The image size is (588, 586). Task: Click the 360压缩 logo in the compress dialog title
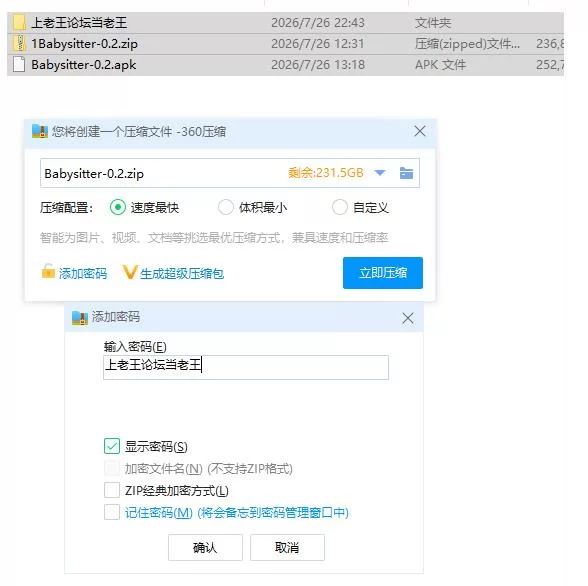pyautogui.click(x=40, y=131)
